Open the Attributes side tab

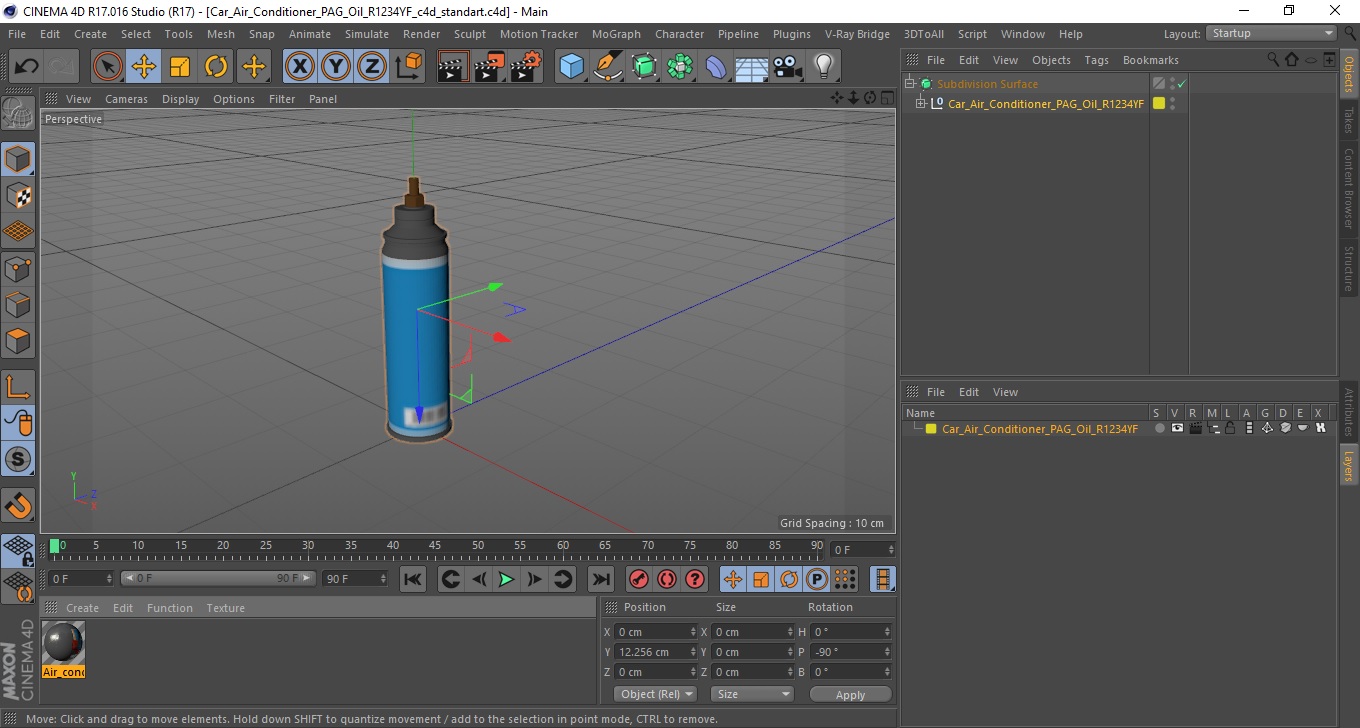[1349, 412]
